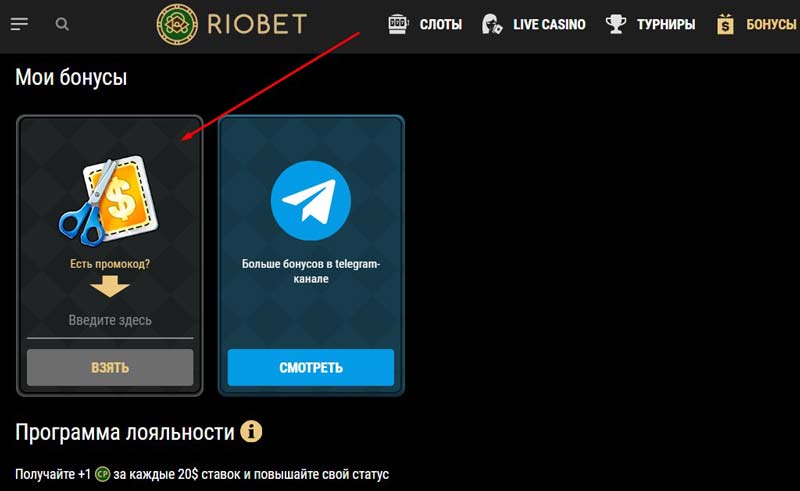The height and width of the screenshot is (491, 800).
Task: Click the ВЗЯТЬ promo code button
Action: coord(110,367)
